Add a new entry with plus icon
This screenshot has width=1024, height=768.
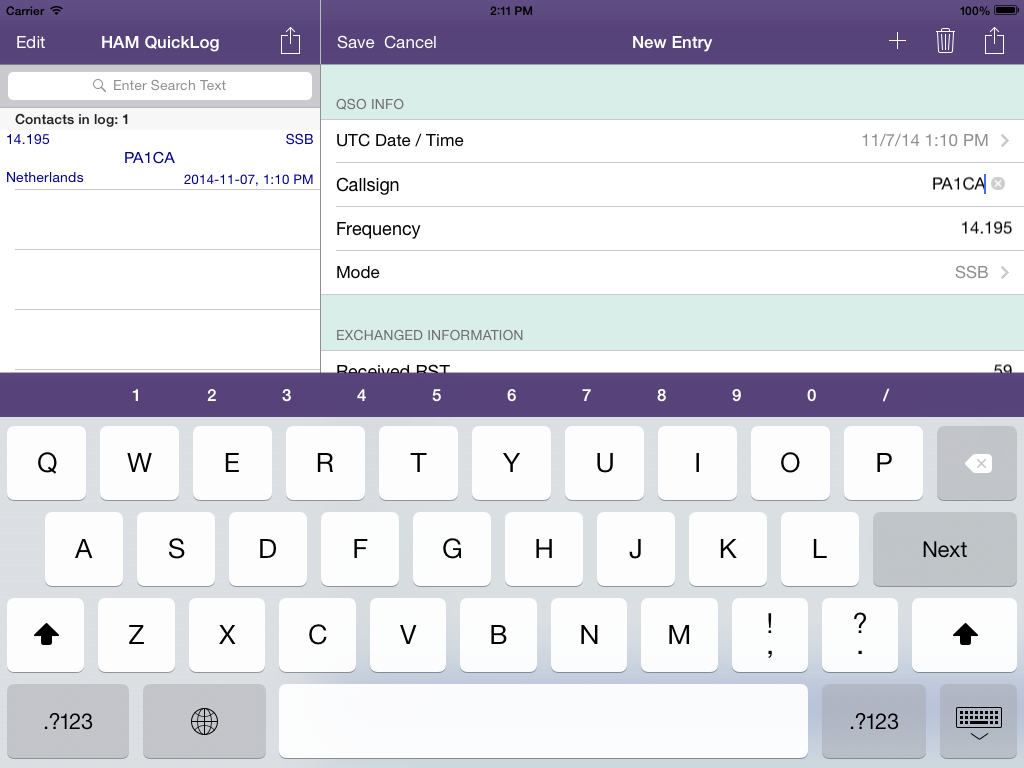(897, 41)
